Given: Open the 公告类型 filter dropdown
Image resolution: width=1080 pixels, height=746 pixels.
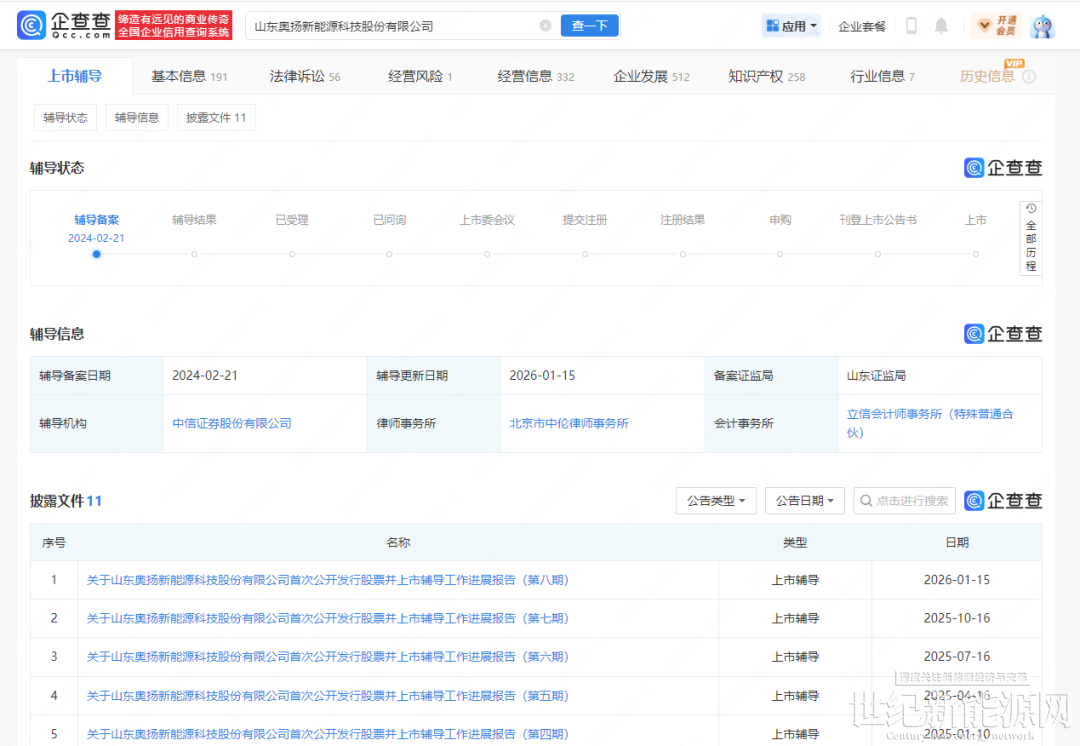Looking at the screenshot, I should coord(716,501).
